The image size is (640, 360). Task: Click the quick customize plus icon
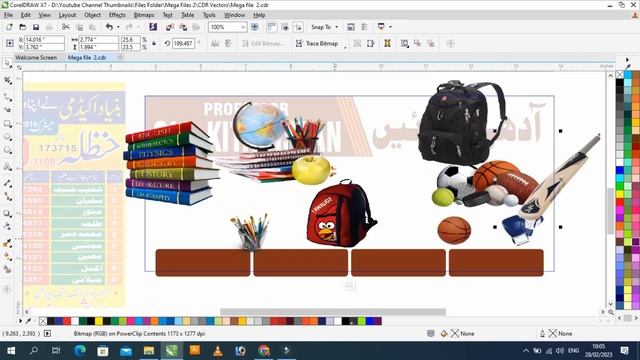pyautogui.click(x=451, y=43)
